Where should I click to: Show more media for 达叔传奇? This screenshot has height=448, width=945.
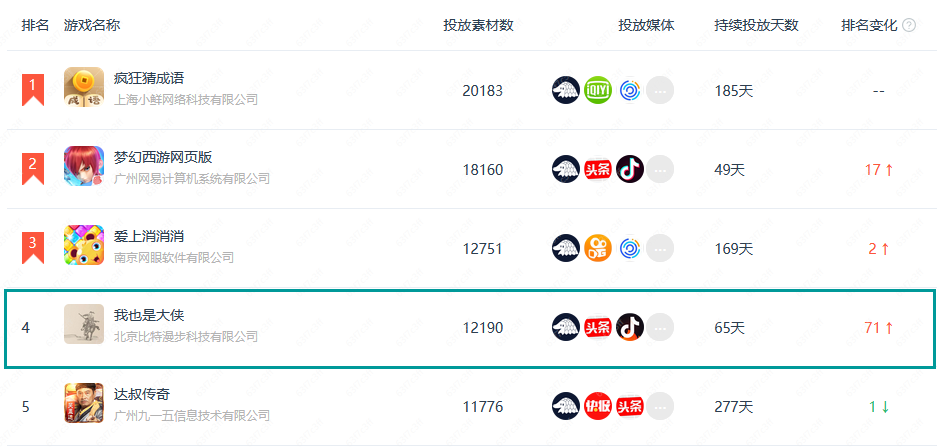click(660, 406)
